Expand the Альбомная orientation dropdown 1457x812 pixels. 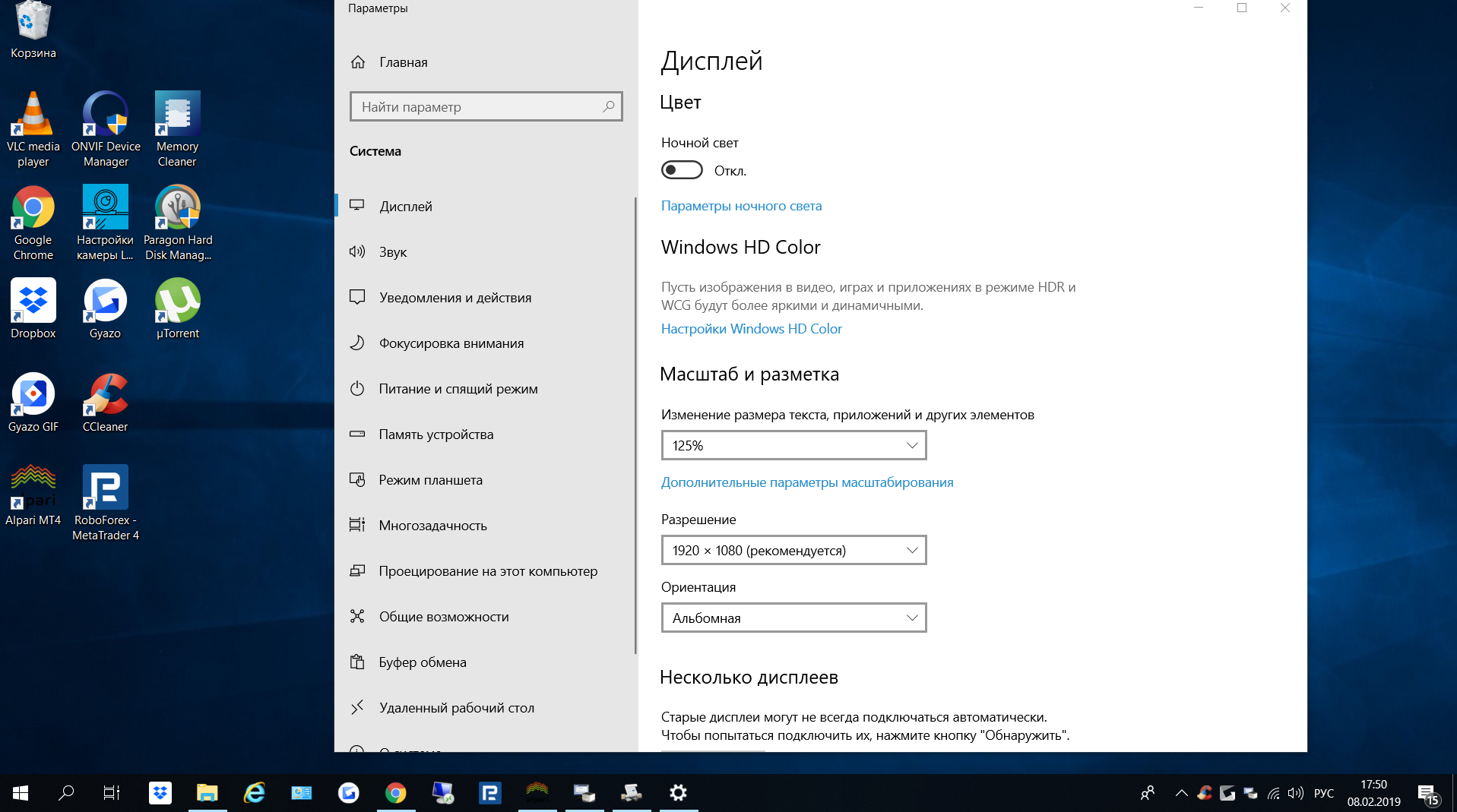793,618
